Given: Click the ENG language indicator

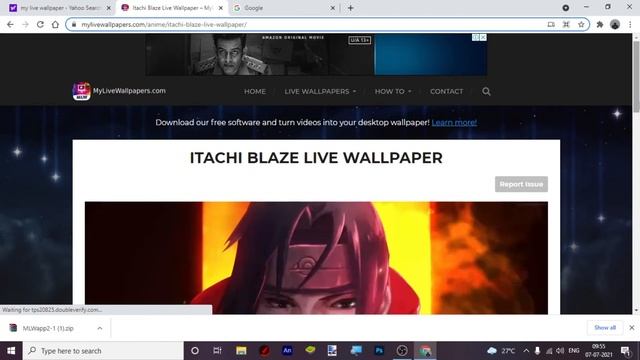Looking at the screenshot, I should tap(574, 351).
